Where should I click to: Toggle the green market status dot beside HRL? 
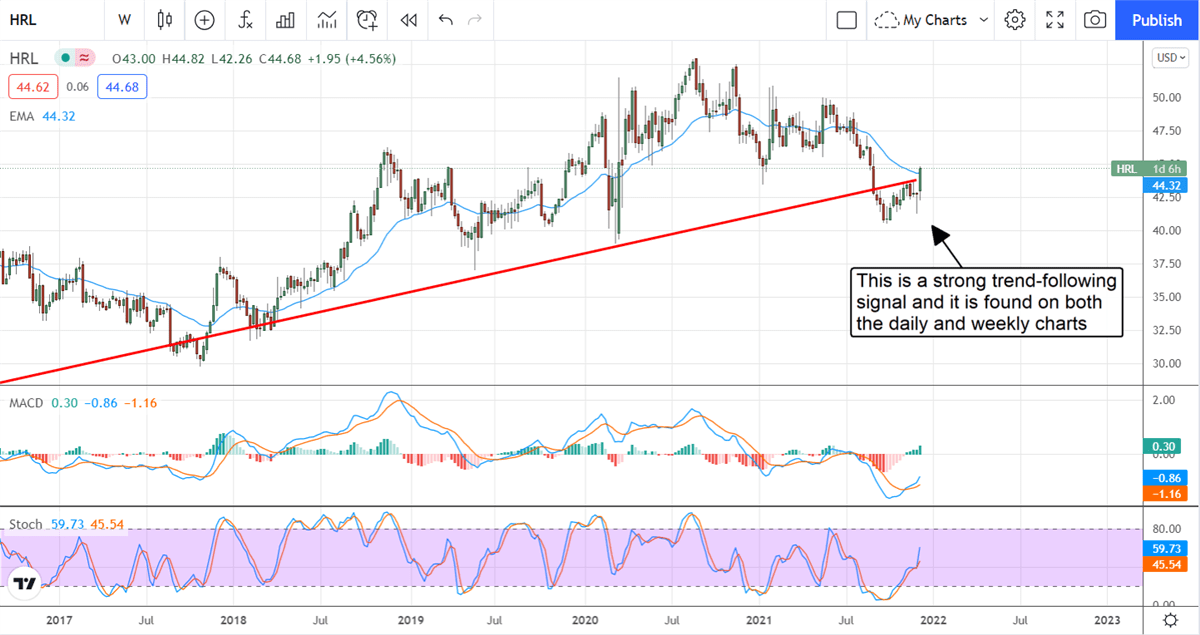(x=66, y=58)
